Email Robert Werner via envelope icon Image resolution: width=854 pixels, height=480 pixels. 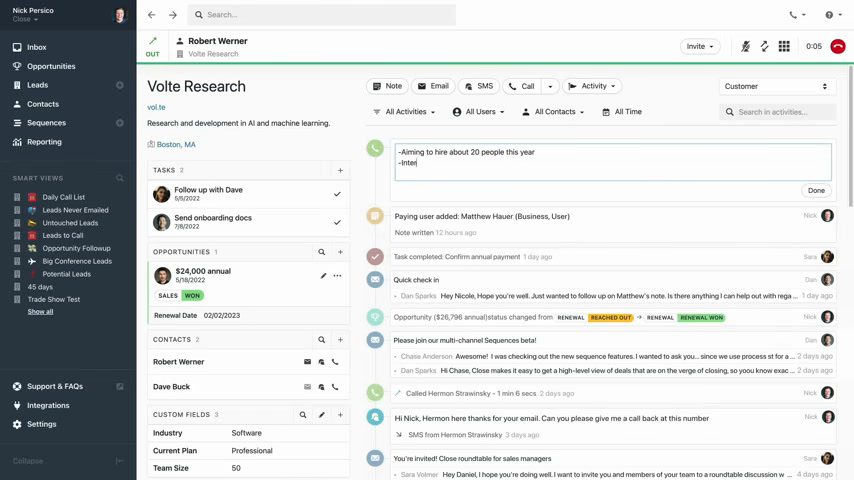tap(307, 362)
